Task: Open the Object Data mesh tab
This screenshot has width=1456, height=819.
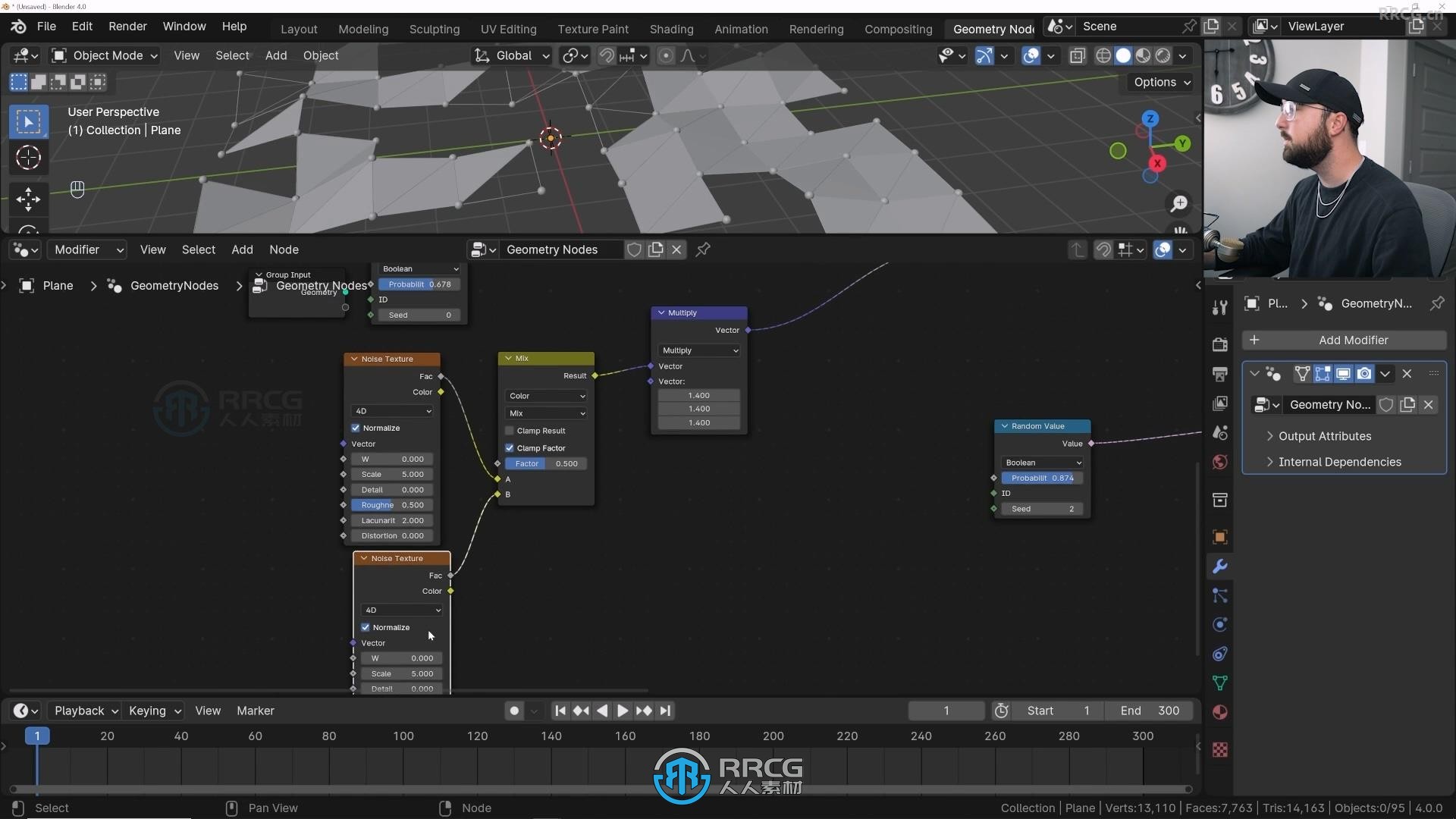Action: 1219,683
